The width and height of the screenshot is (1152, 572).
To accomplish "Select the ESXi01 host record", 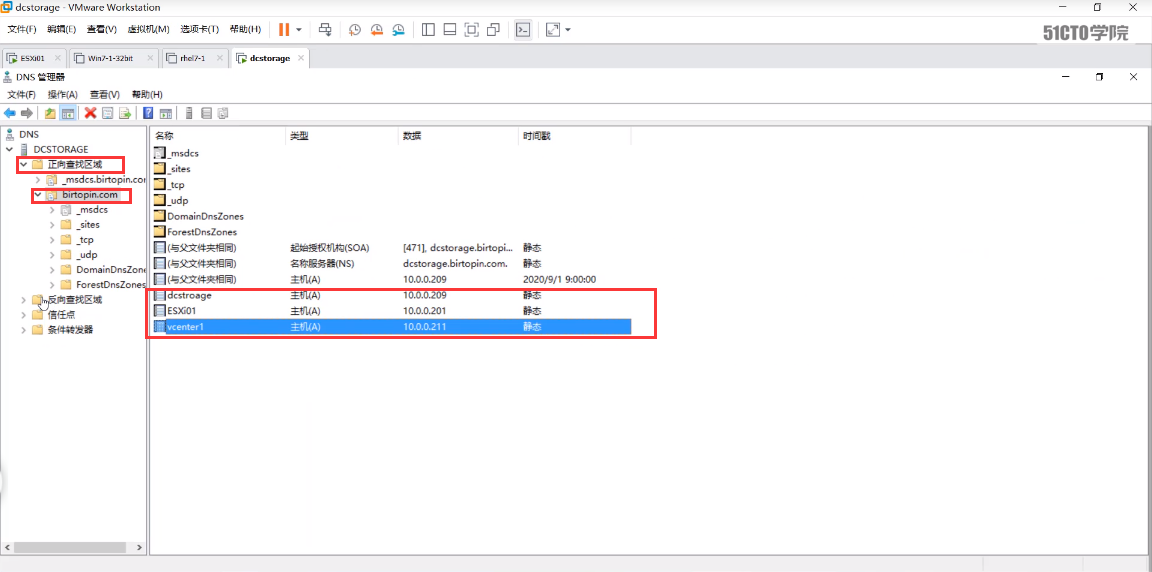I will pyautogui.click(x=392, y=311).
